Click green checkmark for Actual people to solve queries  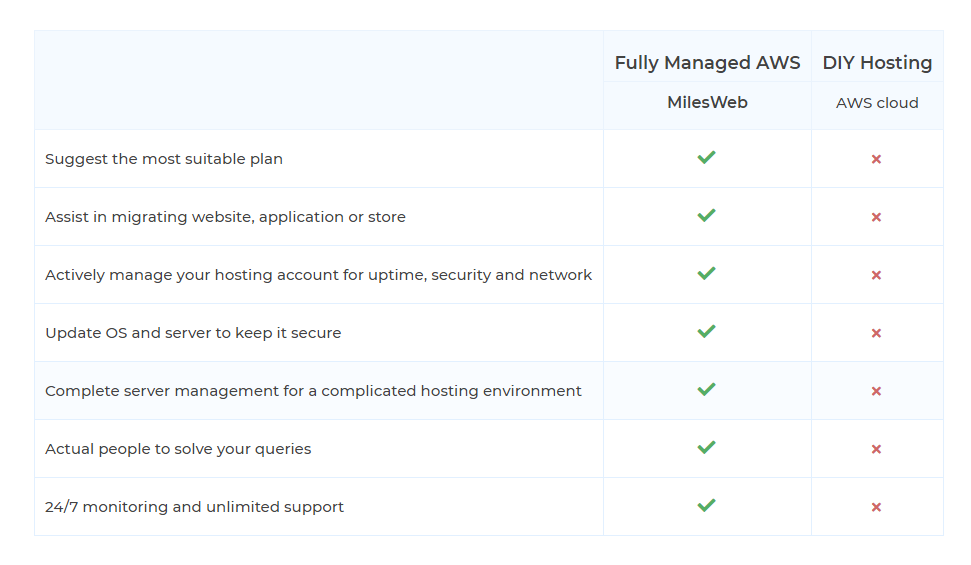click(707, 447)
